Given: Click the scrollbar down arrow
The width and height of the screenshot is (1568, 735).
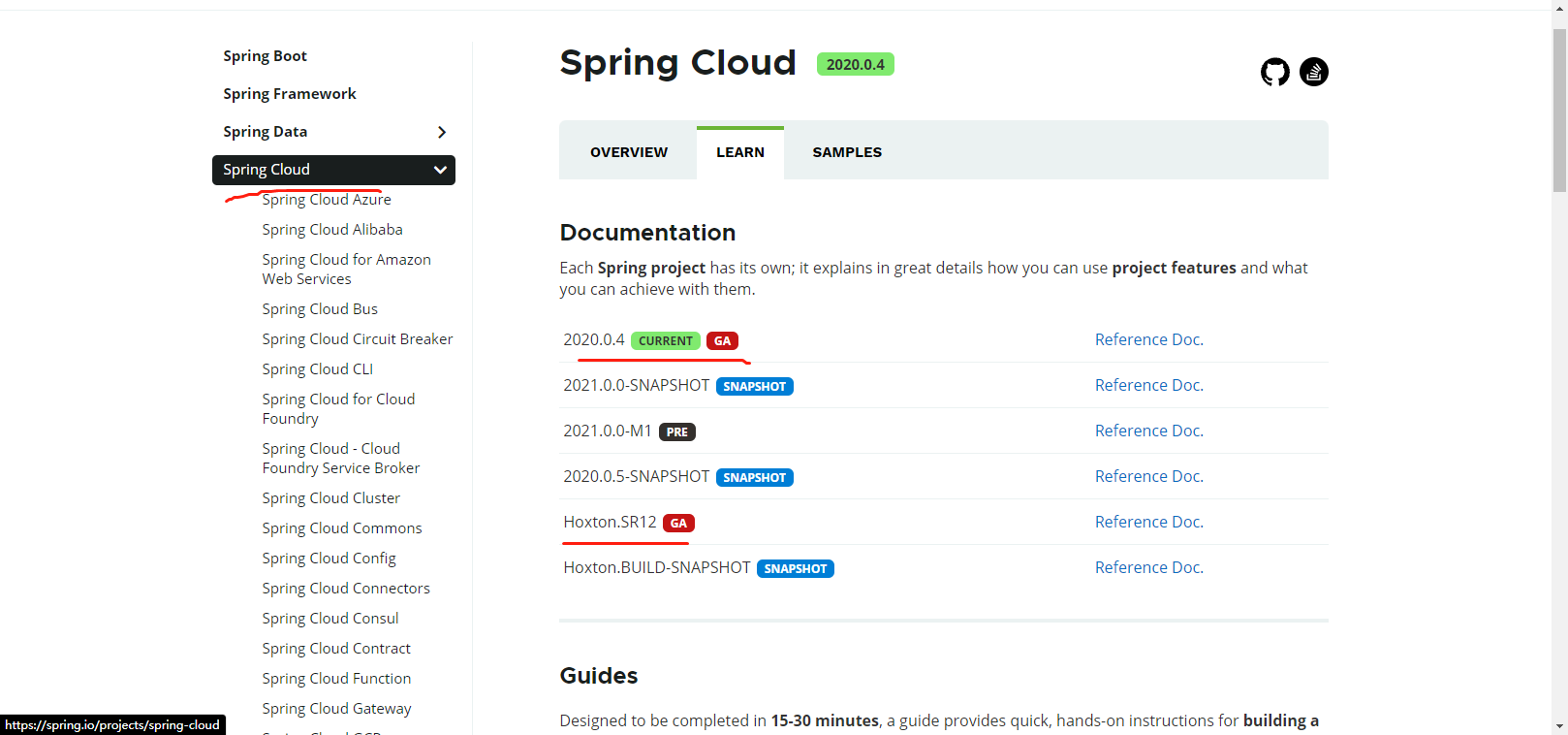Looking at the screenshot, I should pos(1559,725).
